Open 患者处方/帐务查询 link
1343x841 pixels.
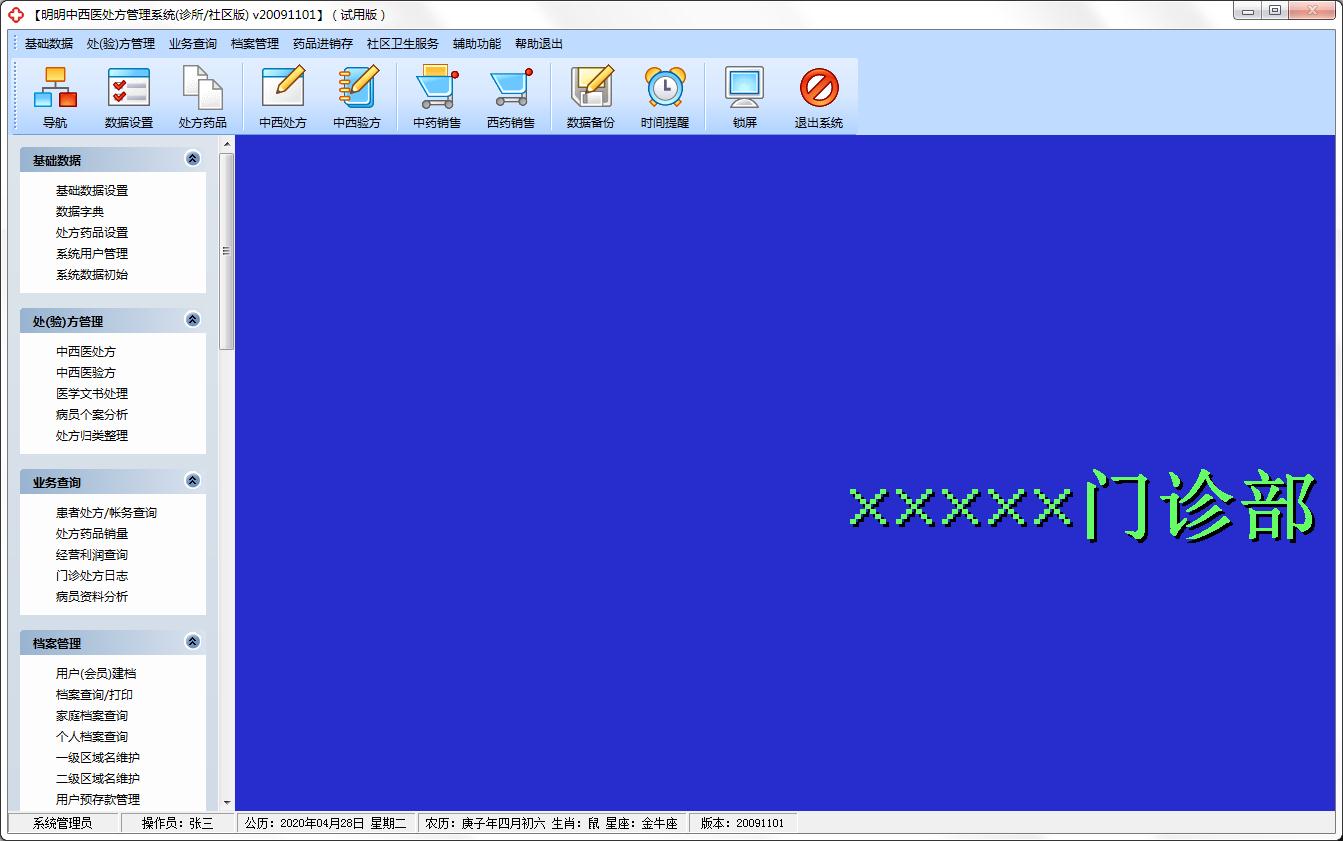[106, 513]
